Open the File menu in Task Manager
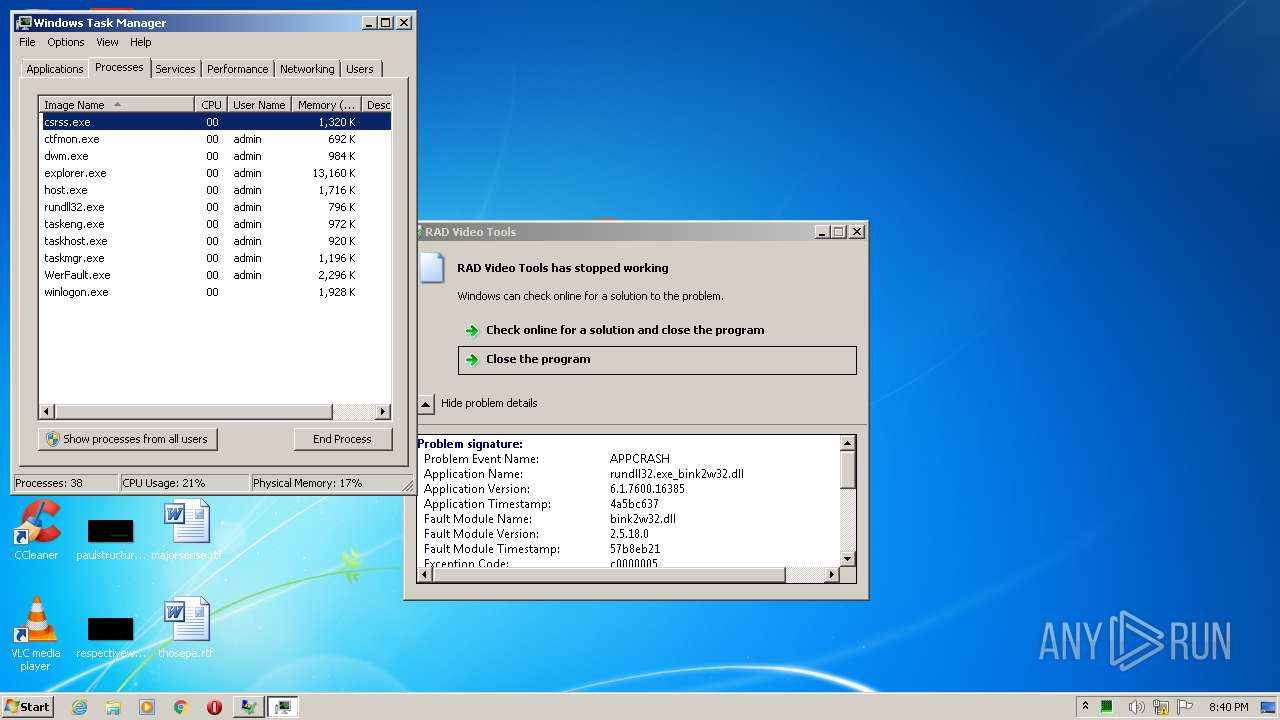 27,42
